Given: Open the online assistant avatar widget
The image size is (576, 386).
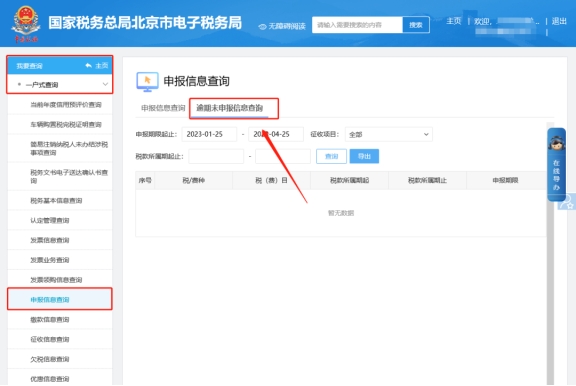Looking at the screenshot, I should [556, 164].
